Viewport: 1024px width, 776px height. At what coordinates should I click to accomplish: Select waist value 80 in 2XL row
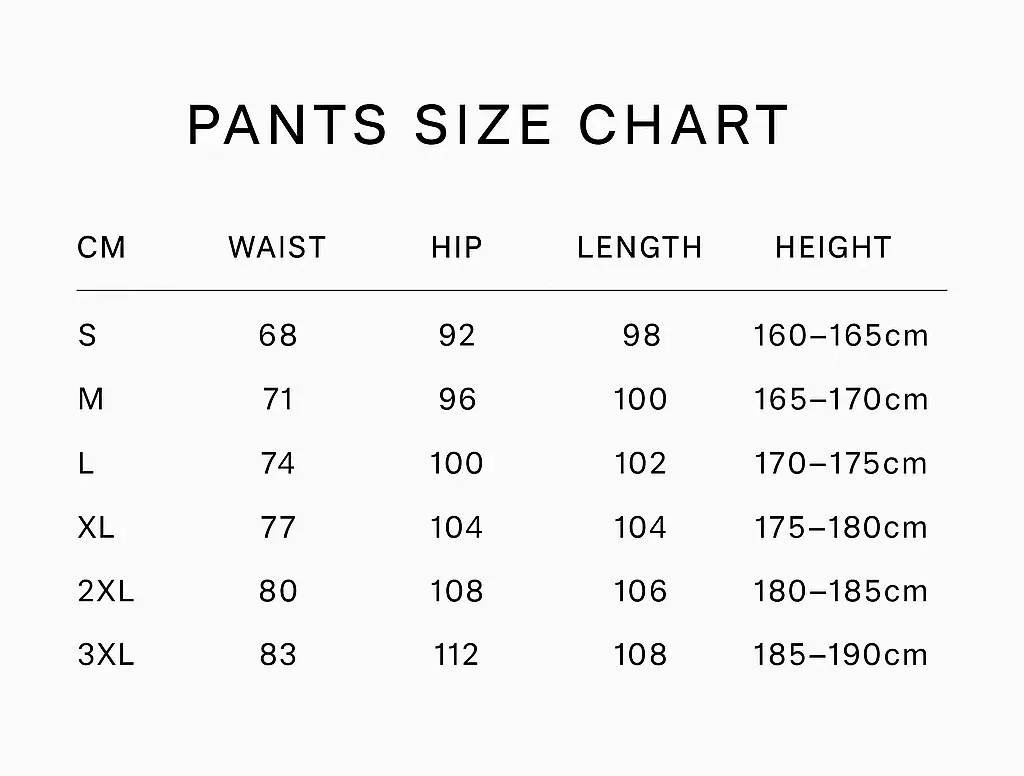(278, 591)
